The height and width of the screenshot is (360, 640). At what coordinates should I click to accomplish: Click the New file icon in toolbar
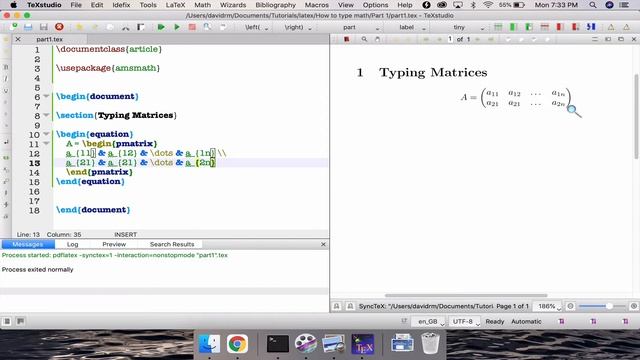[x=13, y=27]
